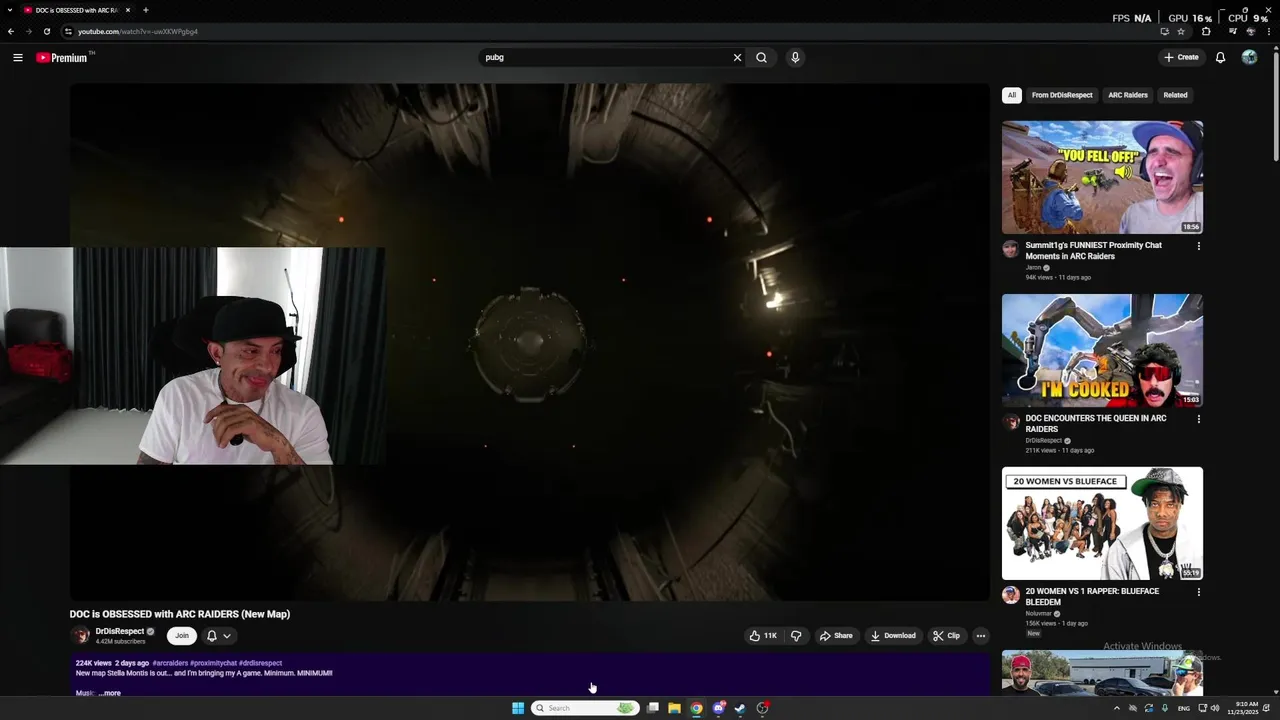Image resolution: width=1280 pixels, height=720 pixels.
Task: Click the Clip scissors button
Action: (x=946, y=635)
